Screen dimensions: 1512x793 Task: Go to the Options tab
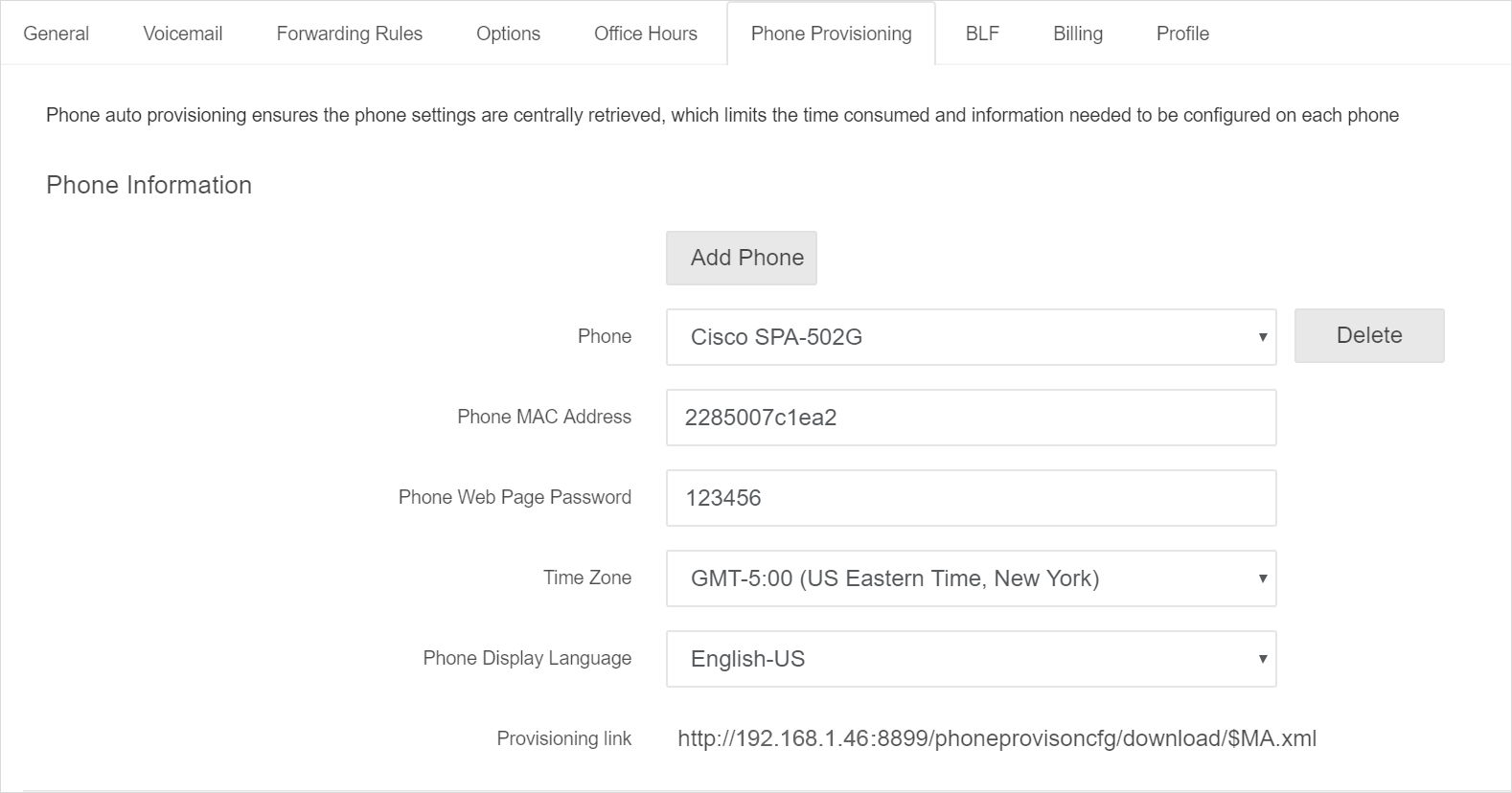click(x=508, y=34)
